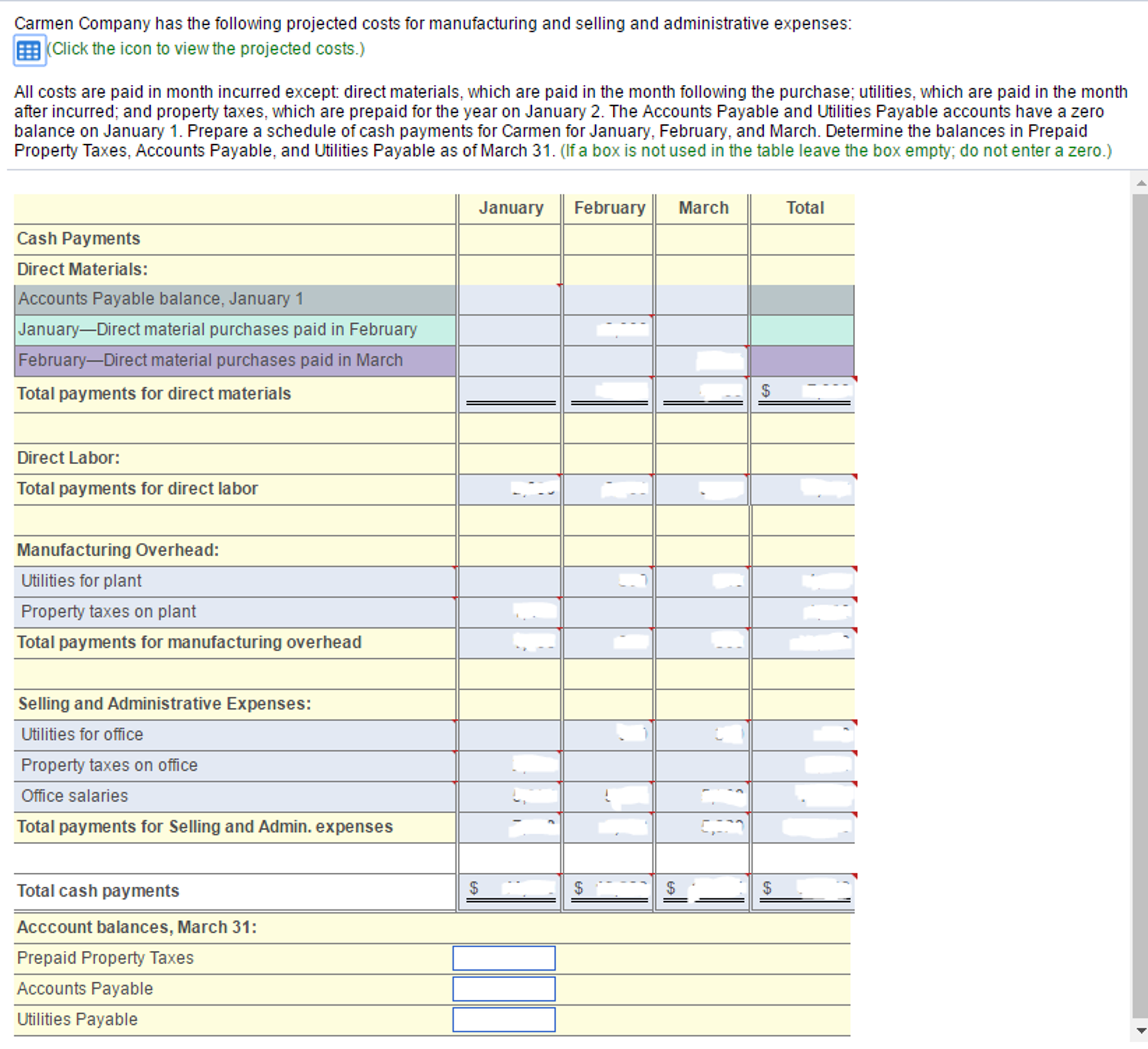Click the Utilities Payable balance input box
This screenshot has width=1148, height=1049.
pyautogui.click(x=504, y=1019)
